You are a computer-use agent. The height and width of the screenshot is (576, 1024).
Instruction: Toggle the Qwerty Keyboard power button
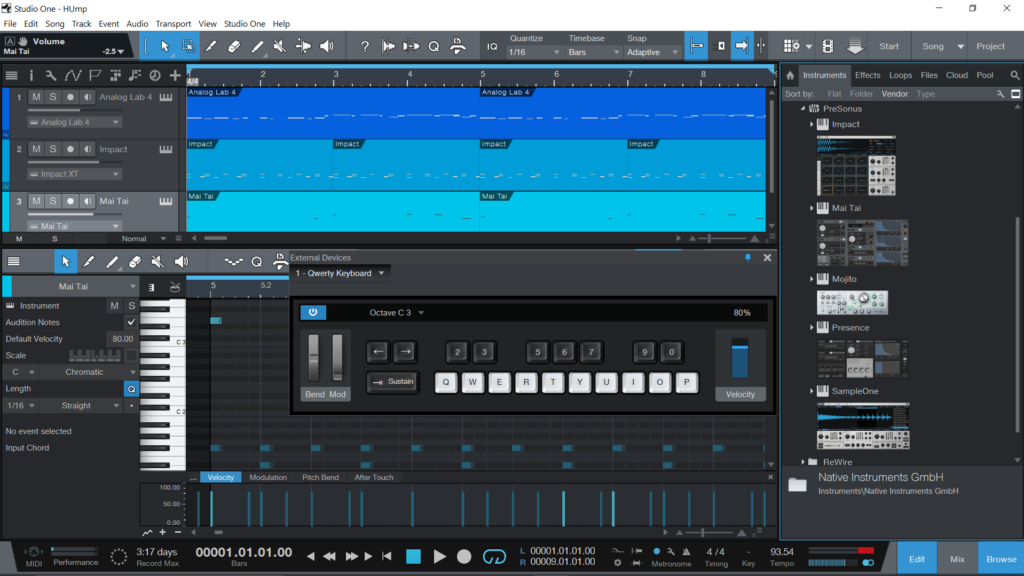(313, 312)
